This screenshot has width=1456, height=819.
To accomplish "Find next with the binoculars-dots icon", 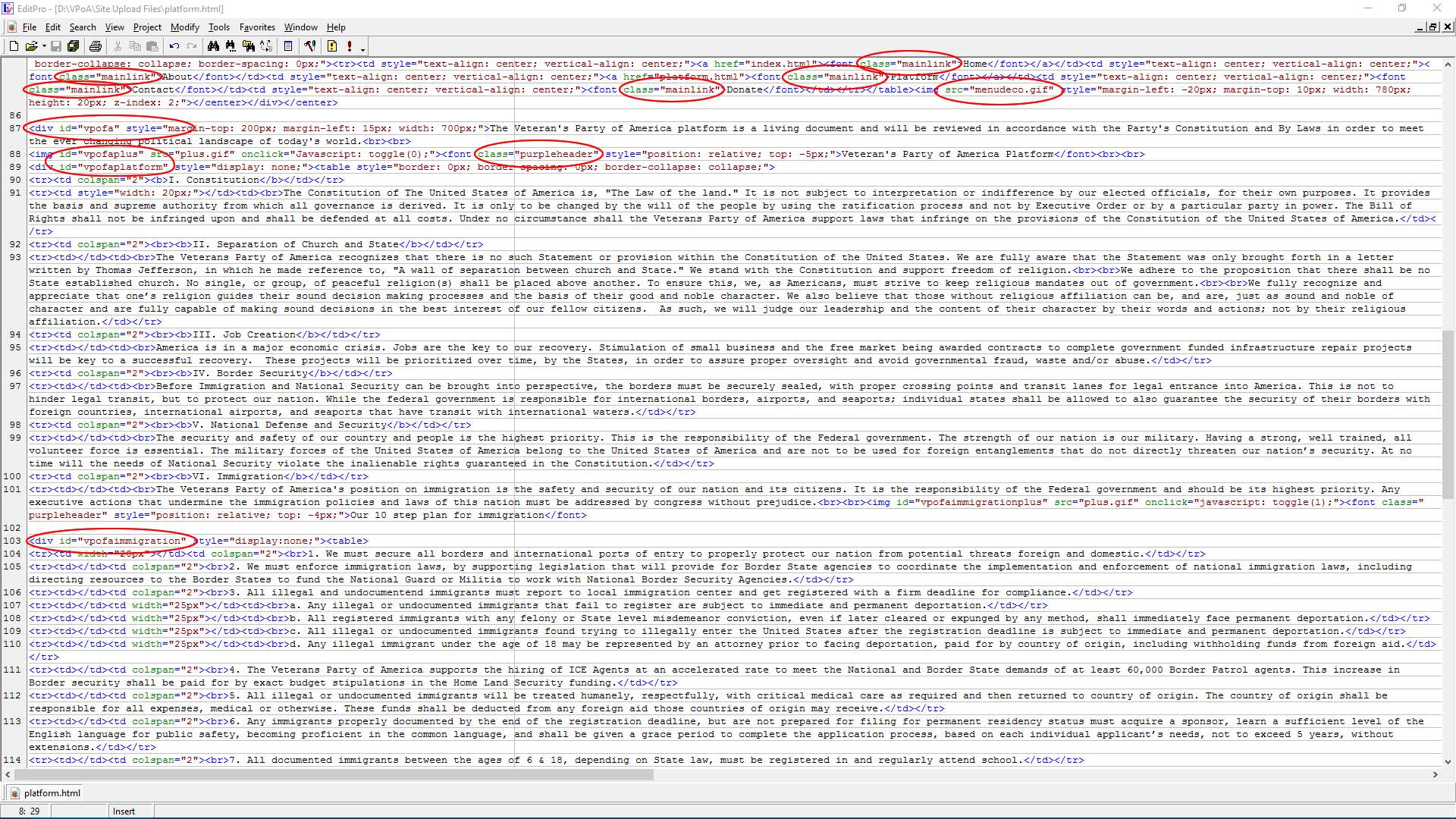I will (231, 46).
